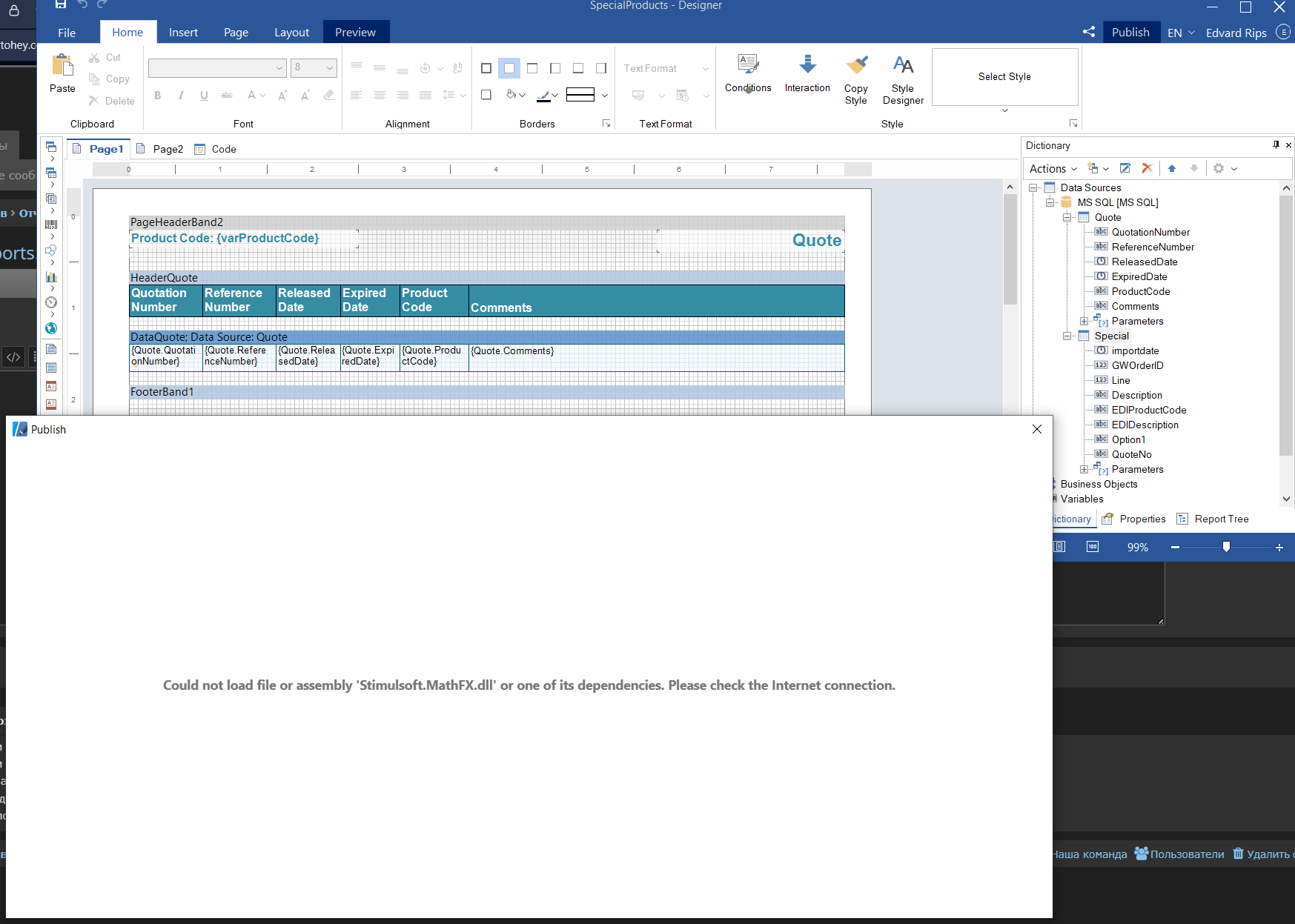Open the border color picker
The width and height of the screenshot is (1295, 924).
coord(547,95)
